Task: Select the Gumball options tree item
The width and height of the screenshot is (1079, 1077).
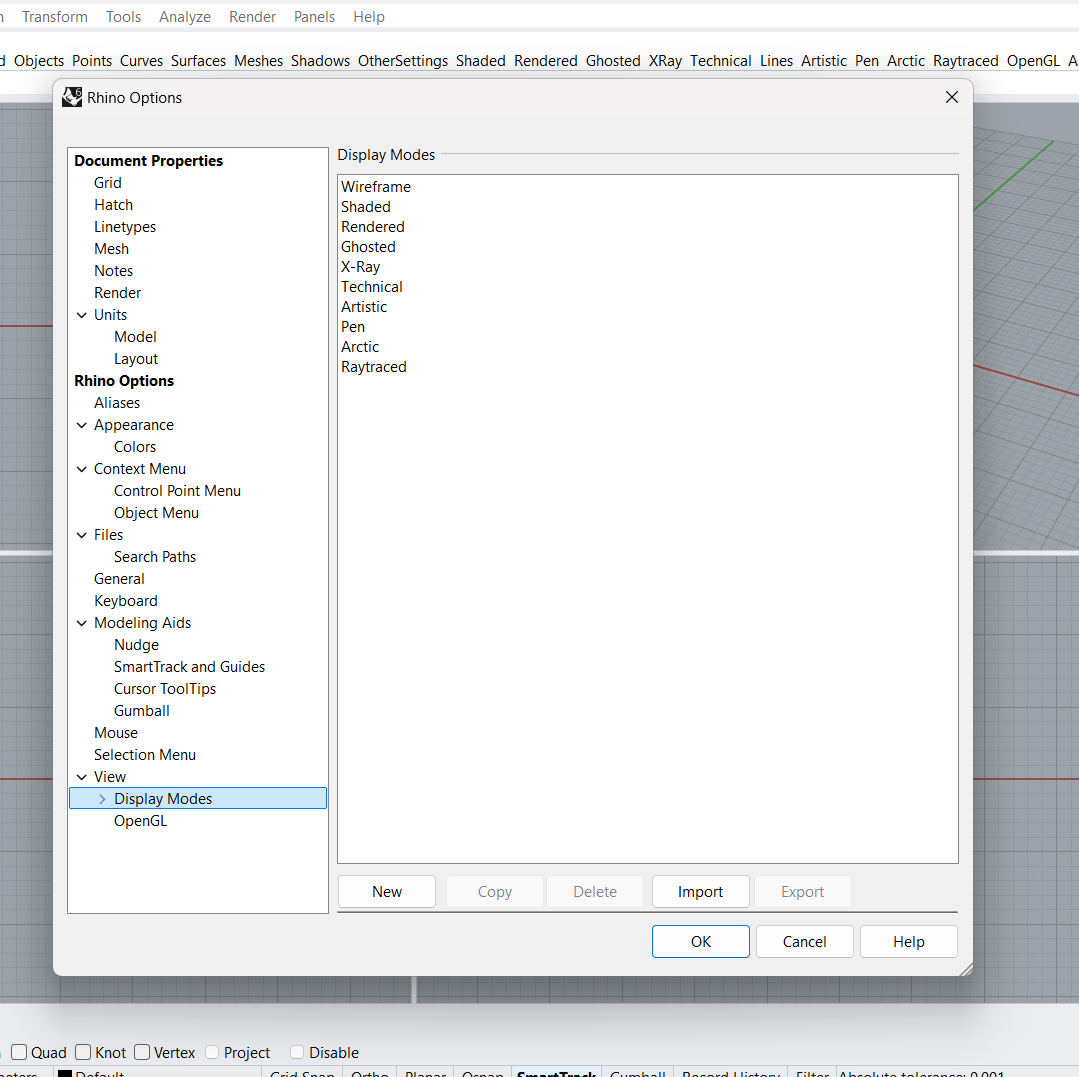Action: point(141,711)
